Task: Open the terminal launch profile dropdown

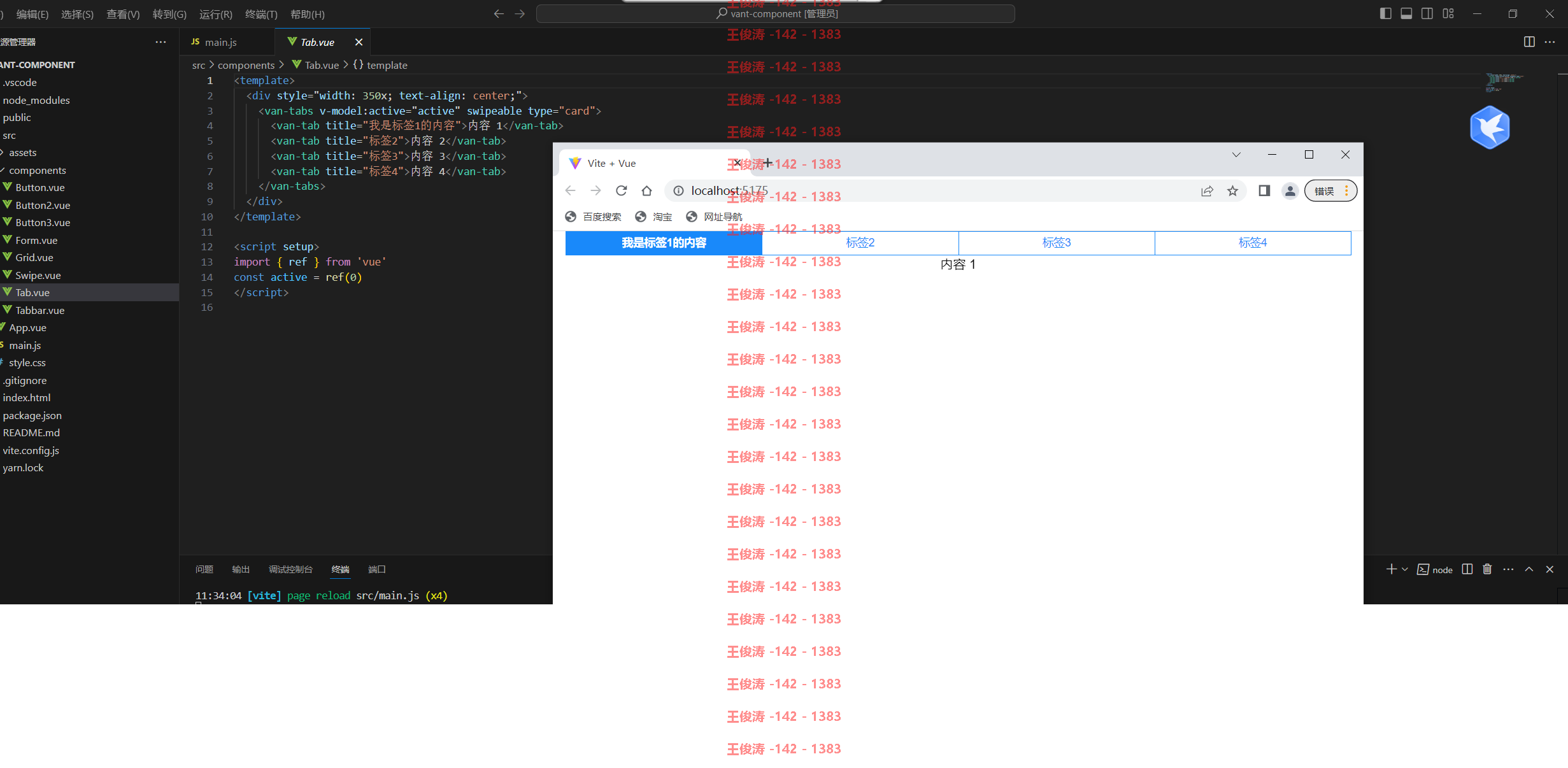Action: (1405, 569)
